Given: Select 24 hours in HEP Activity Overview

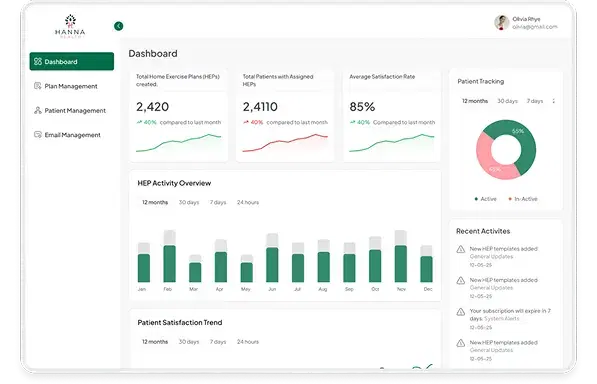Looking at the screenshot, I should 248,202.
